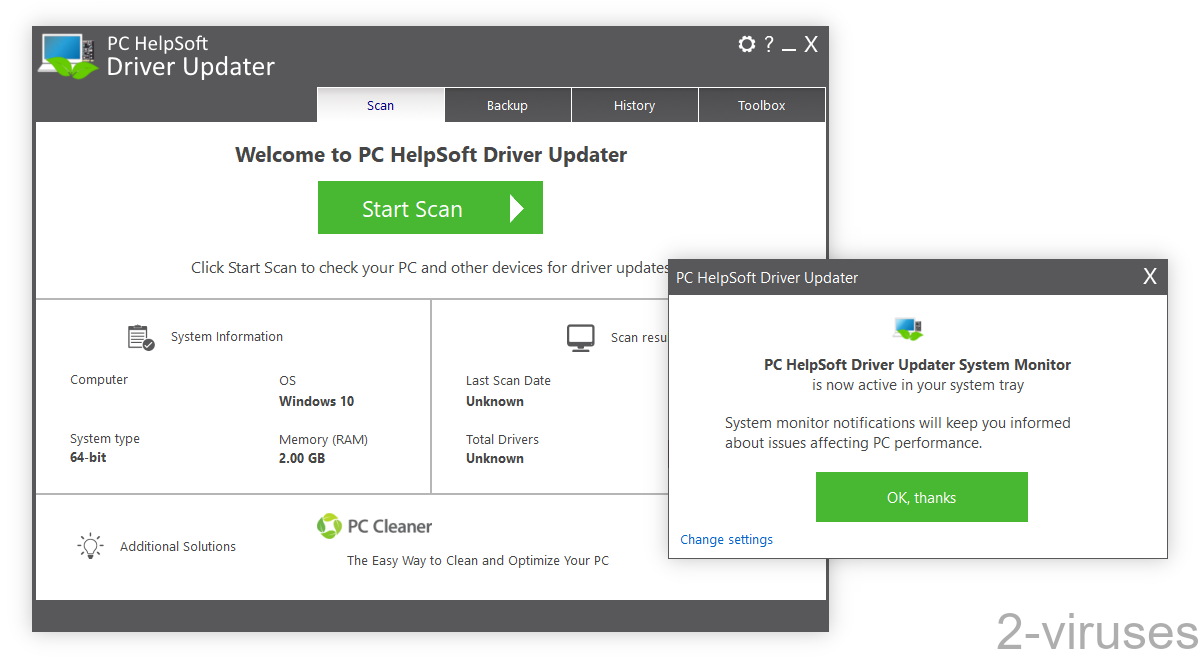Image resolution: width=1200 pixels, height=660 pixels.
Task: Click the PC Cleaner logo icon
Action: tap(329, 526)
